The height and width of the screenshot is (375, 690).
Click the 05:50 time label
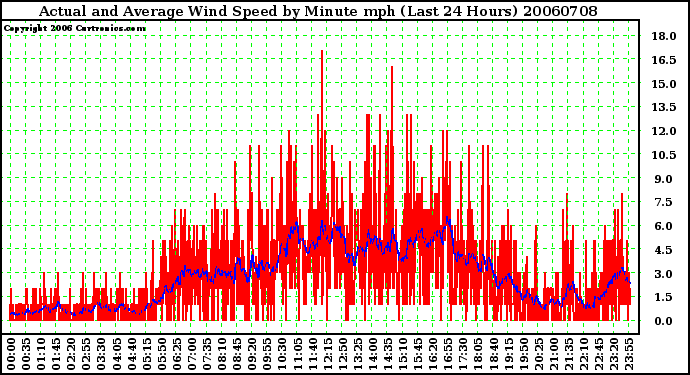[161, 354]
